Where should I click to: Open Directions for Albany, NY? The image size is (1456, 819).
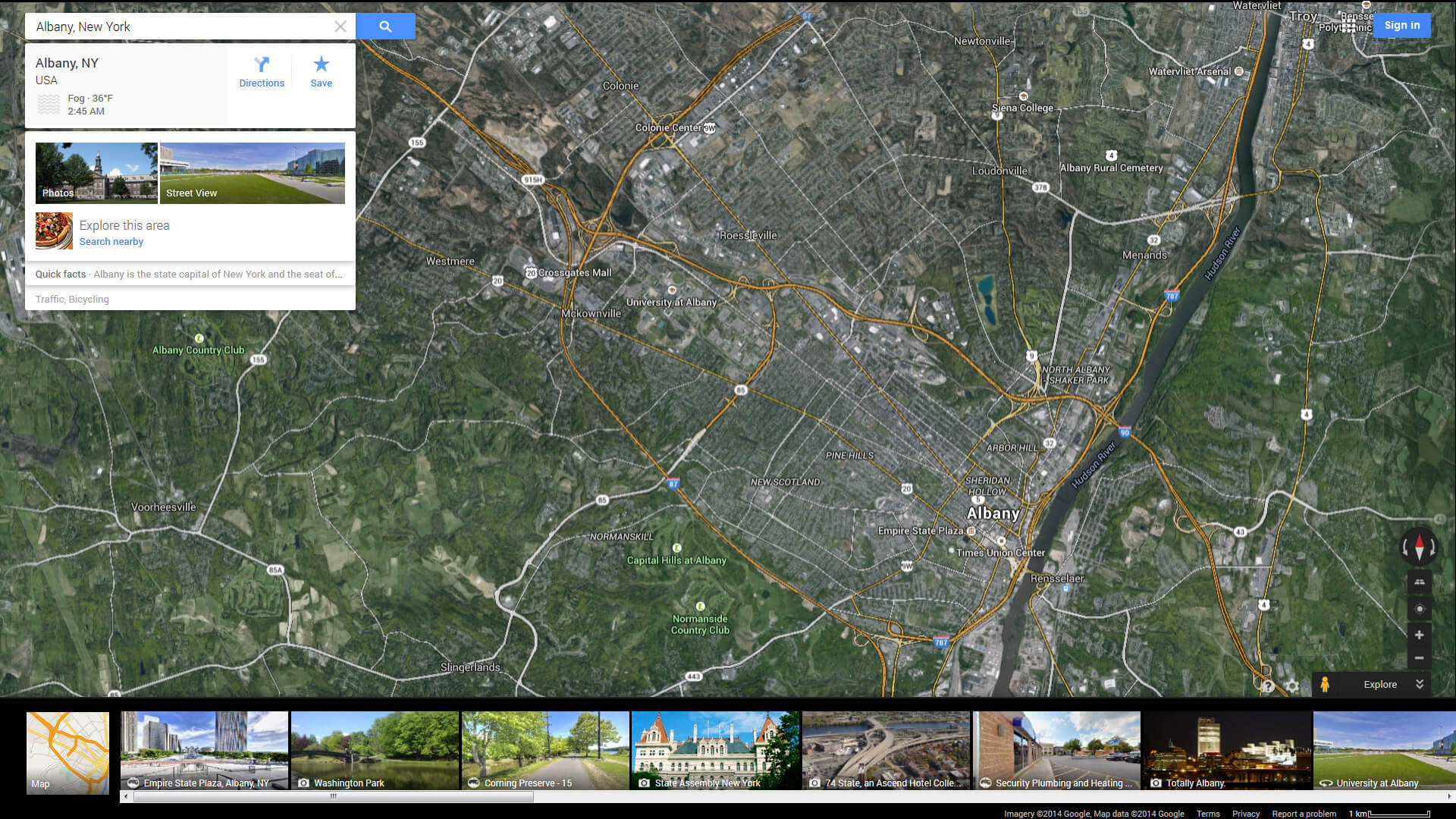(x=262, y=72)
